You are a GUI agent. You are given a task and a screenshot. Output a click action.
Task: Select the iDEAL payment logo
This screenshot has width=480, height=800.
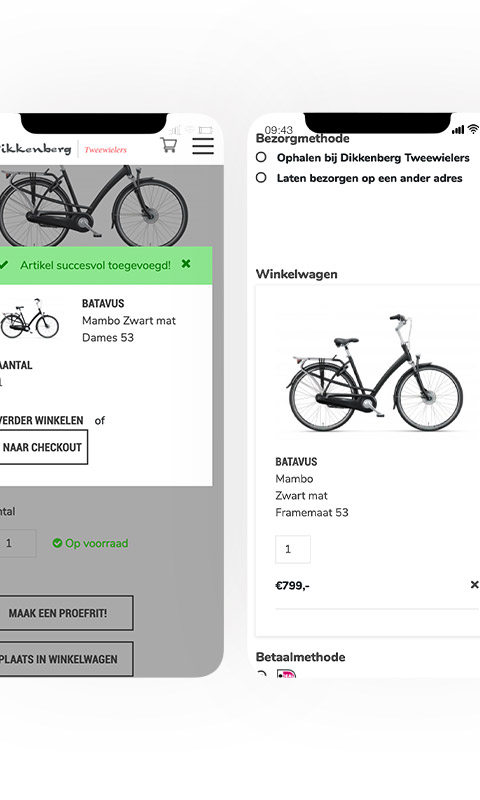point(286,674)
